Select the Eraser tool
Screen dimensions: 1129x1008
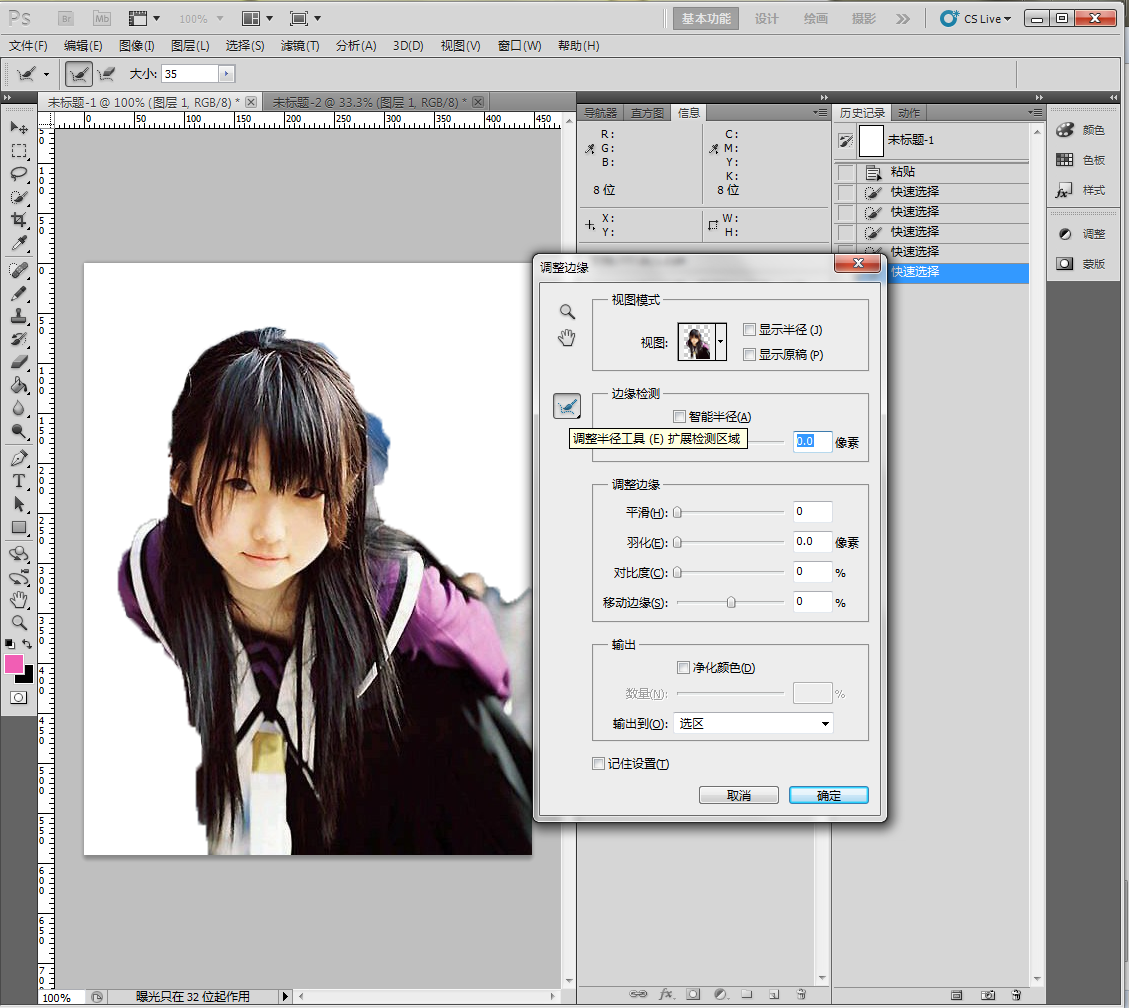click(19, 362)
